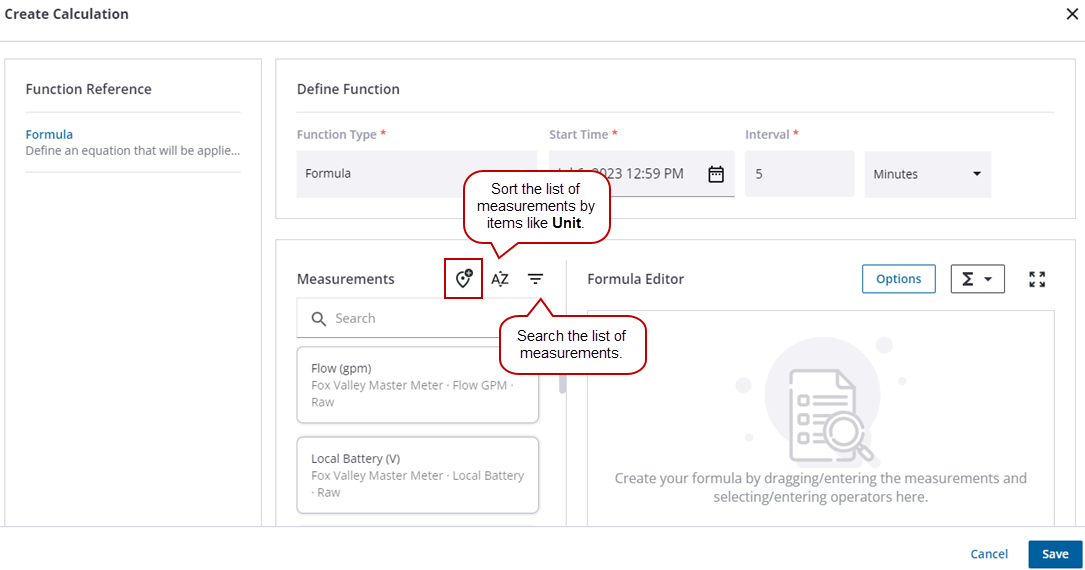Click the A-Z sort measurements icon
Screen dimensions: 1085x570
500,279
